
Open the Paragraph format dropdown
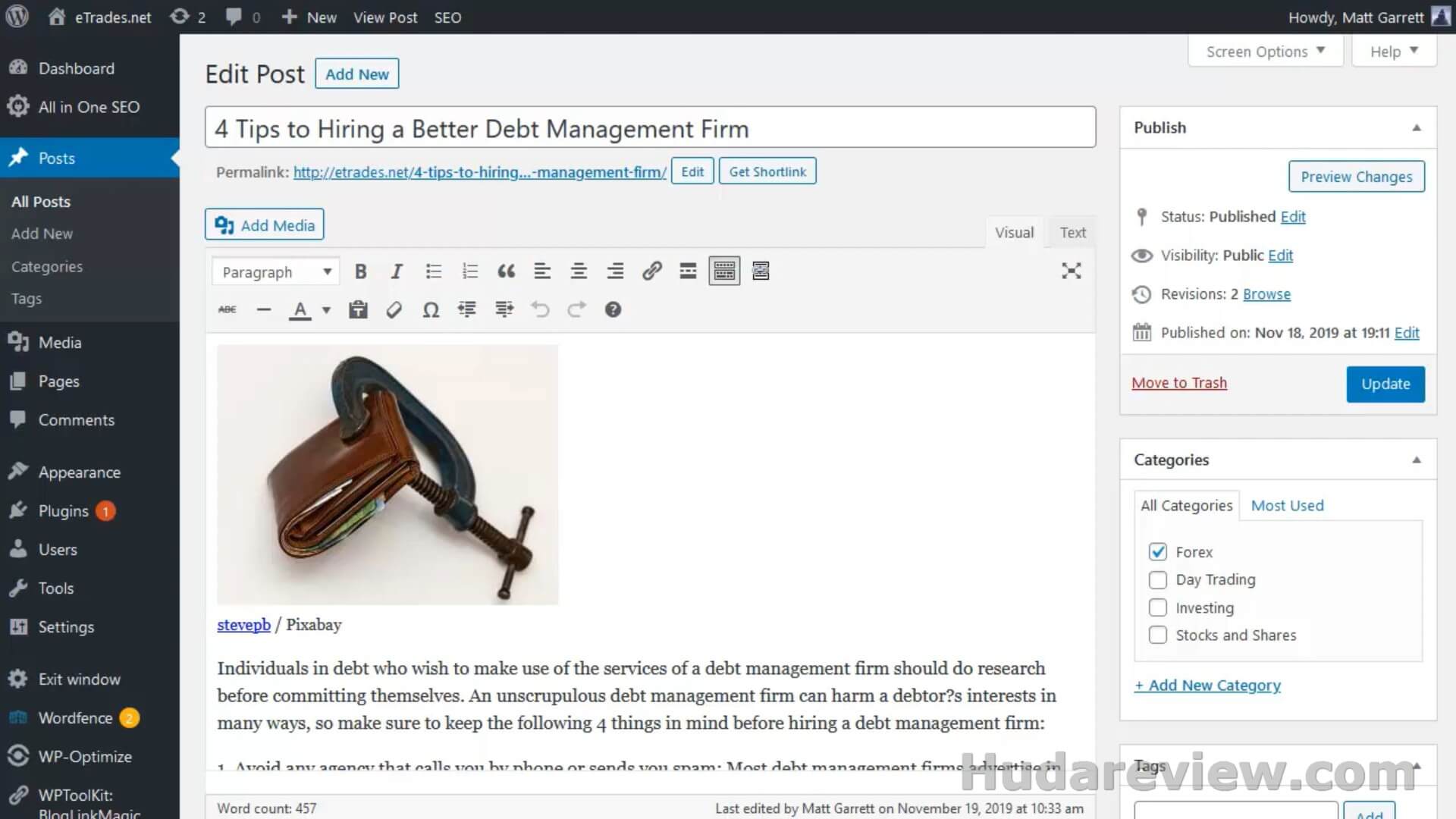pos(275,271)
